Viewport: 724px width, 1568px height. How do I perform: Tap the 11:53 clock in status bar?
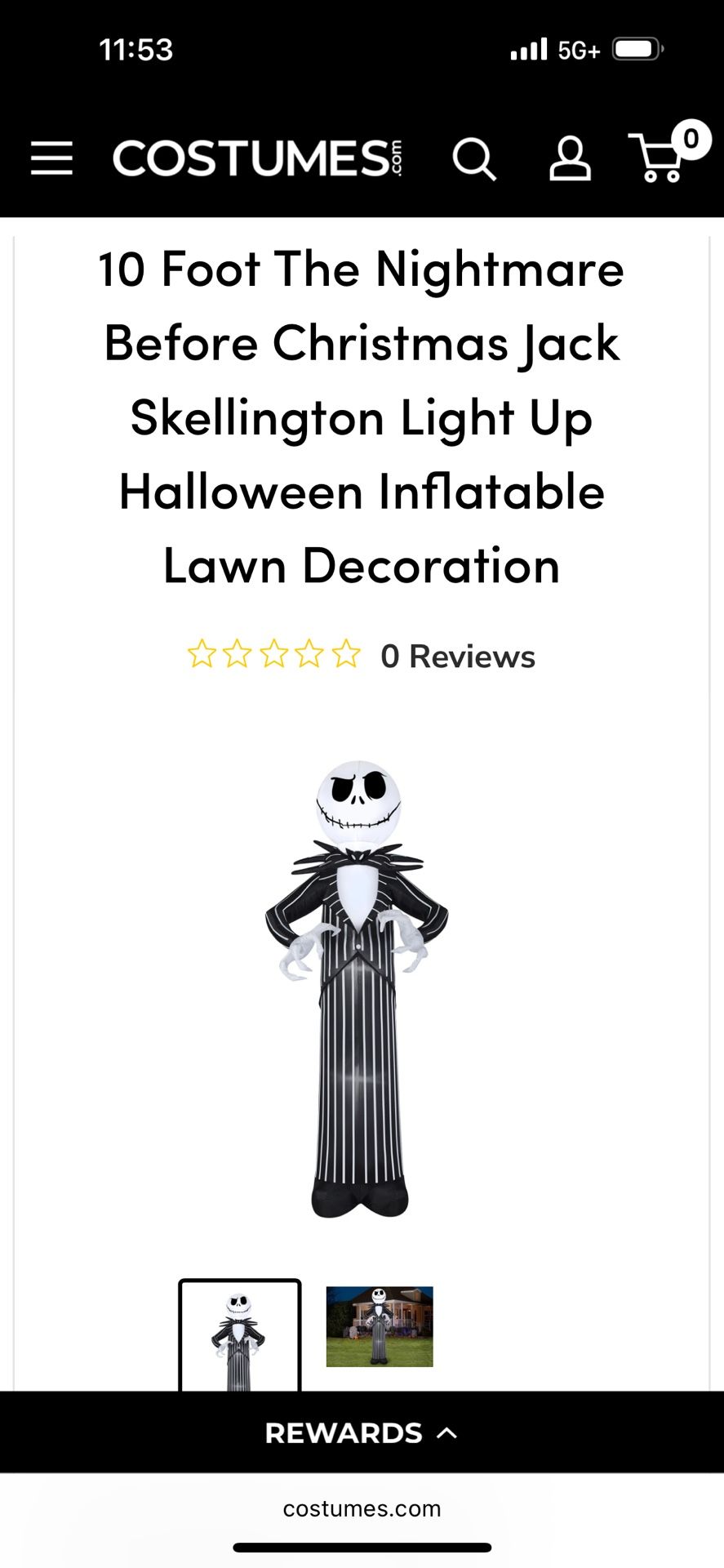(135, 50)
